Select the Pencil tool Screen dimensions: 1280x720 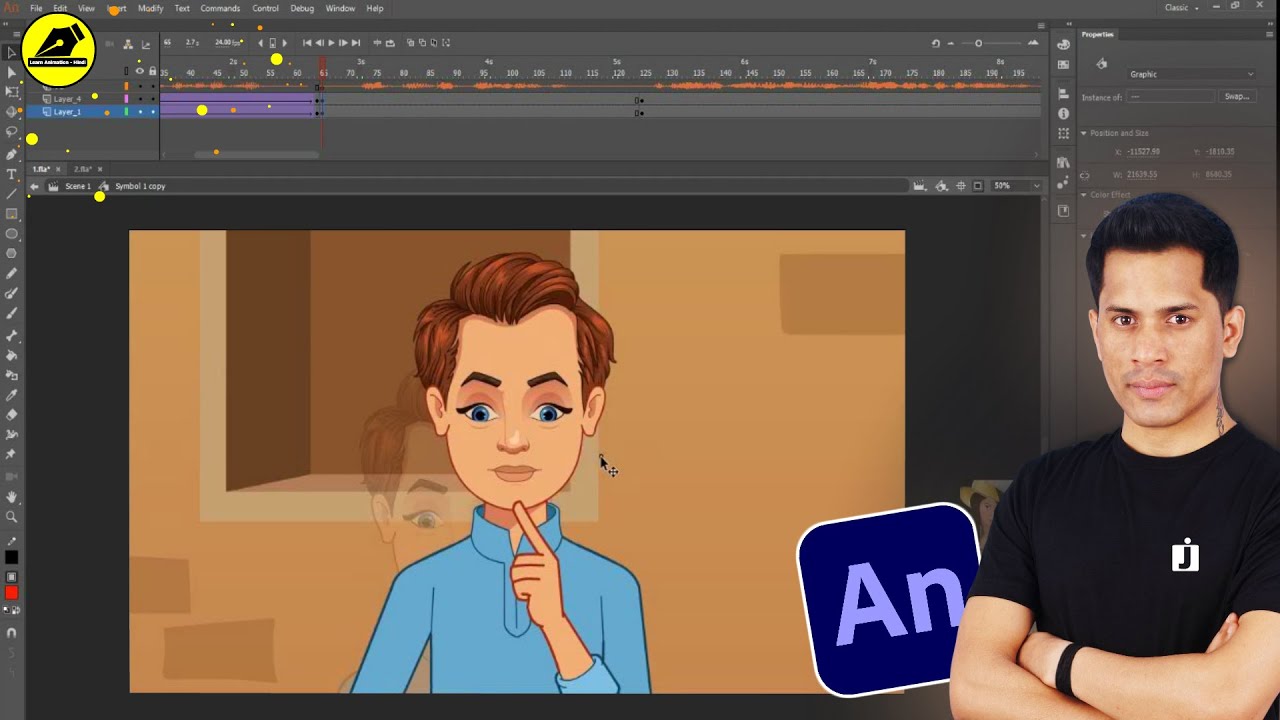tap(11, 273)
